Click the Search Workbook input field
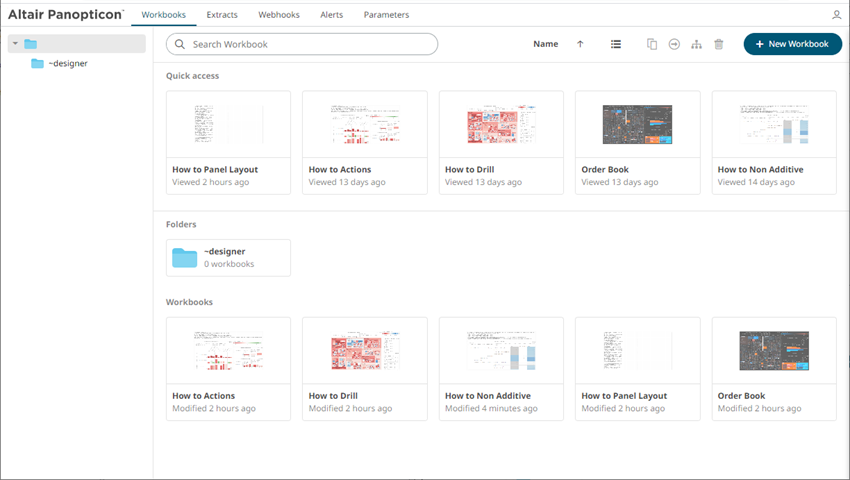 pyautogui.click(x=310, y=44)
